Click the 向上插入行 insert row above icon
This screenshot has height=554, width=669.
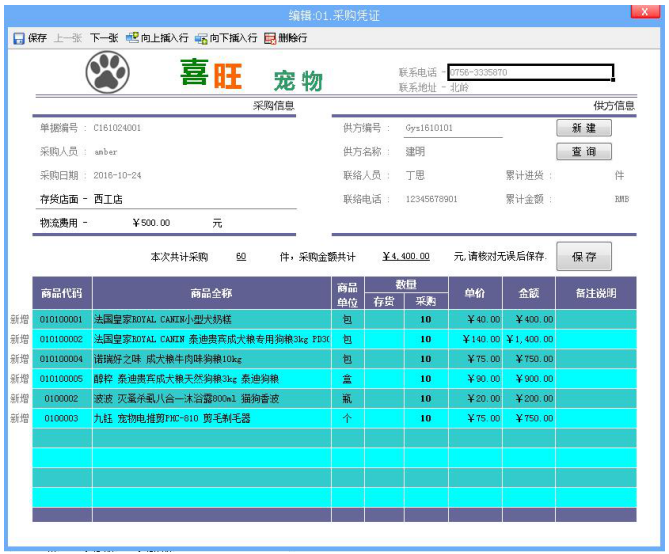[132, 38]
